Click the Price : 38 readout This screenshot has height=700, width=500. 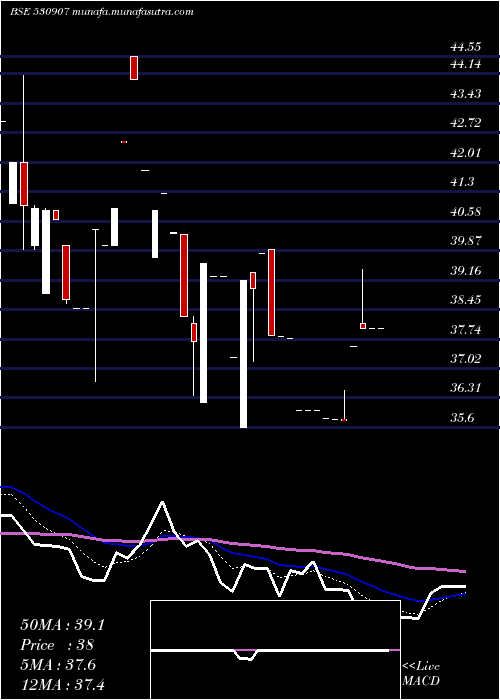click(x=57, y=645)
